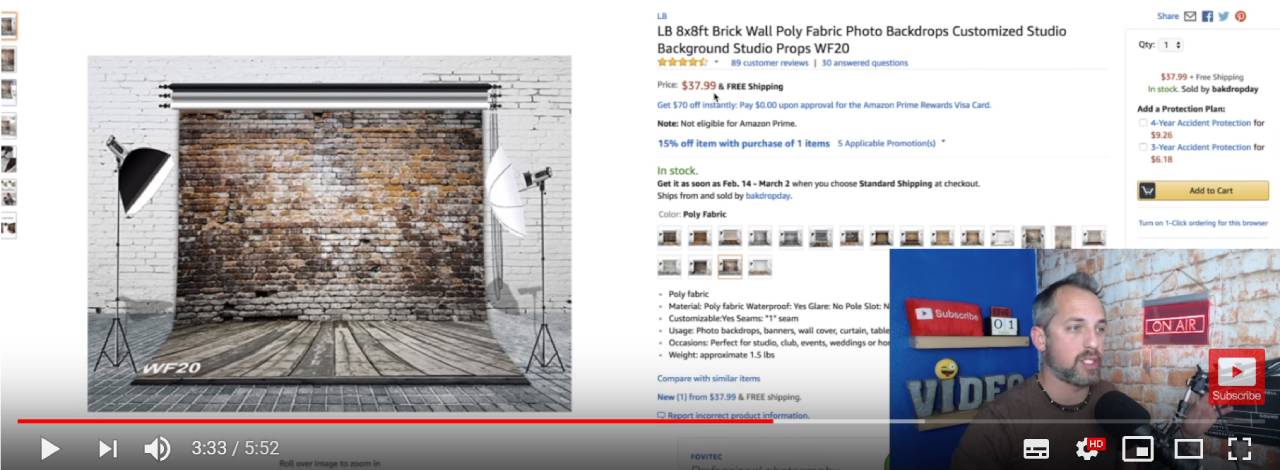Mute the video volume
1280x470 pixels.
coord(158,449)
